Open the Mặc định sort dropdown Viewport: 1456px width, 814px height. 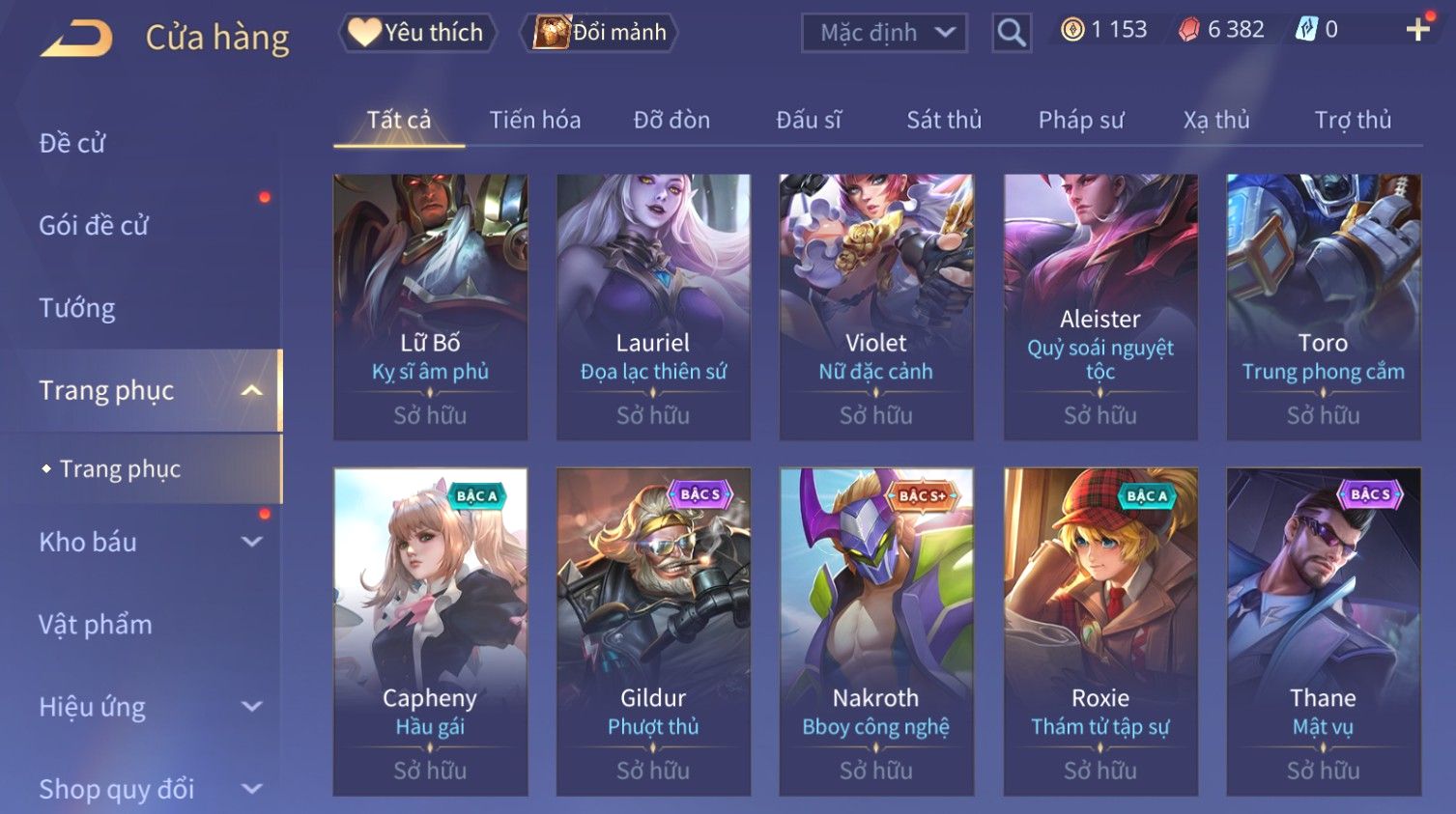pos(884,33)
